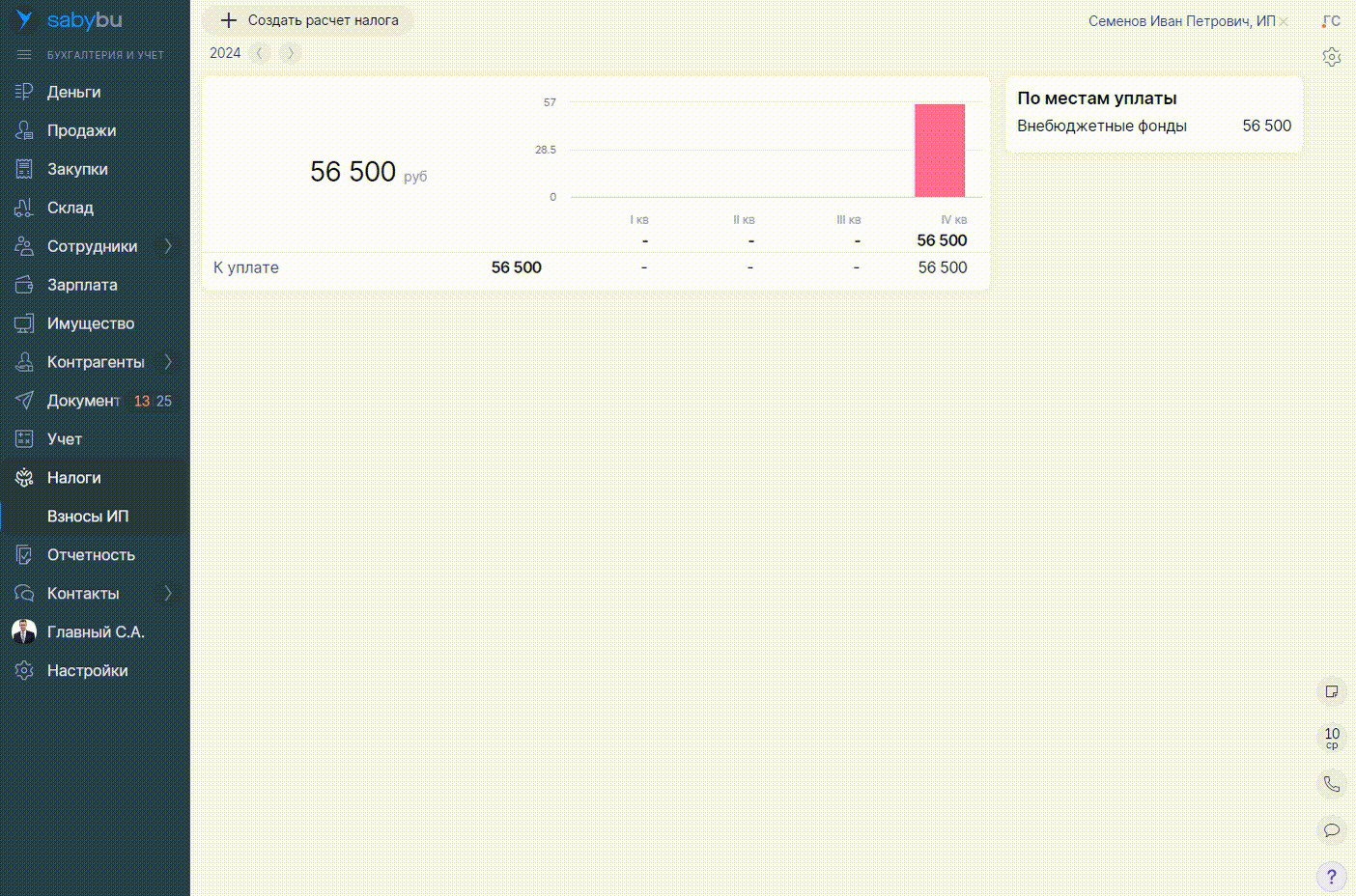Expand the Контрагенты submenu chevron
This screenshot has height=896, width=1356.
click(168, 362)
